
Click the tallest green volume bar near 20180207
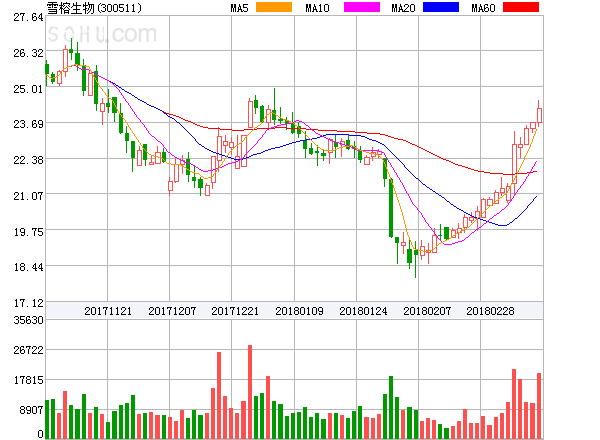[x=391, y=407]
